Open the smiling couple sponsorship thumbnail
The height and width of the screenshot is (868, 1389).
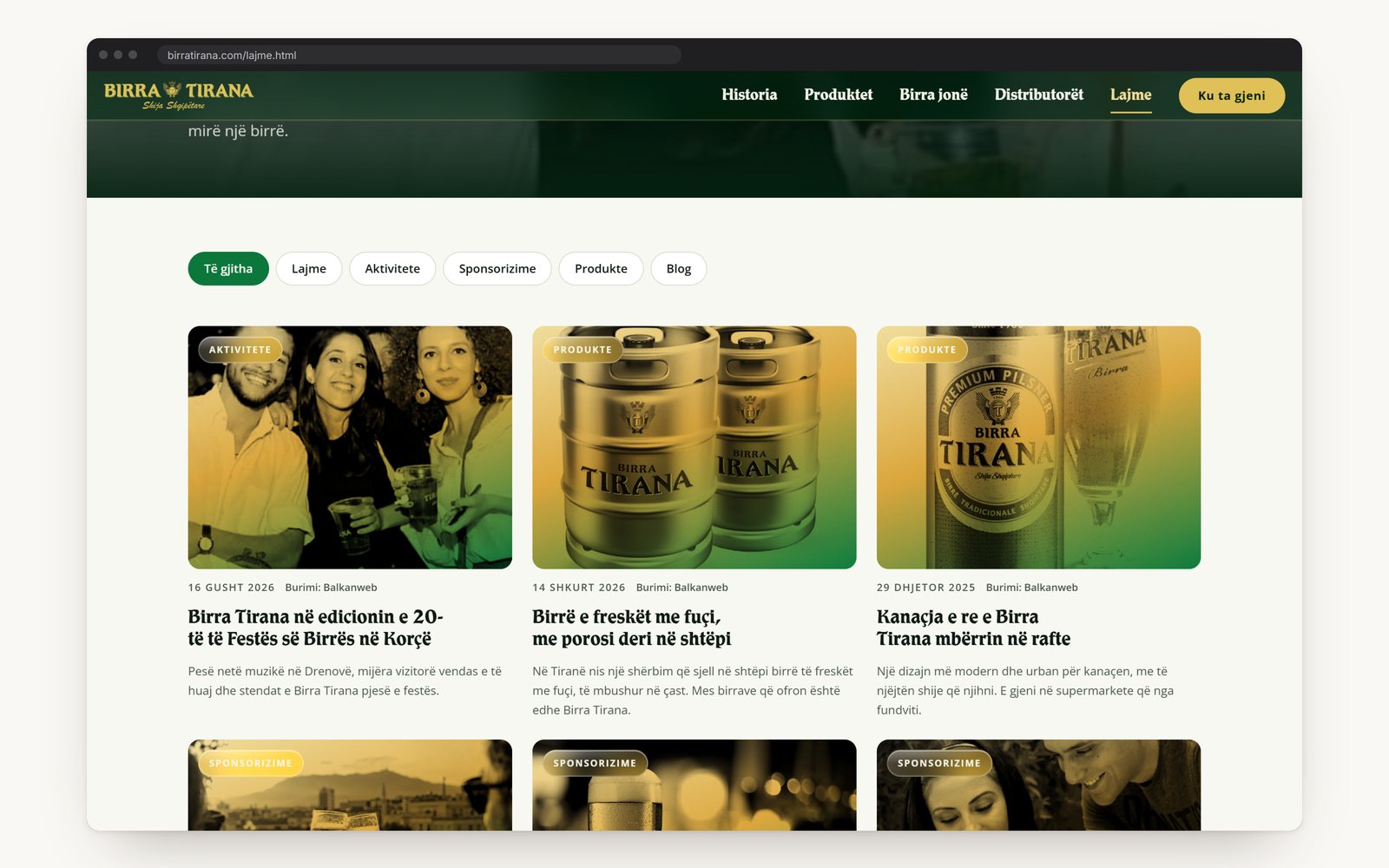1038,786
